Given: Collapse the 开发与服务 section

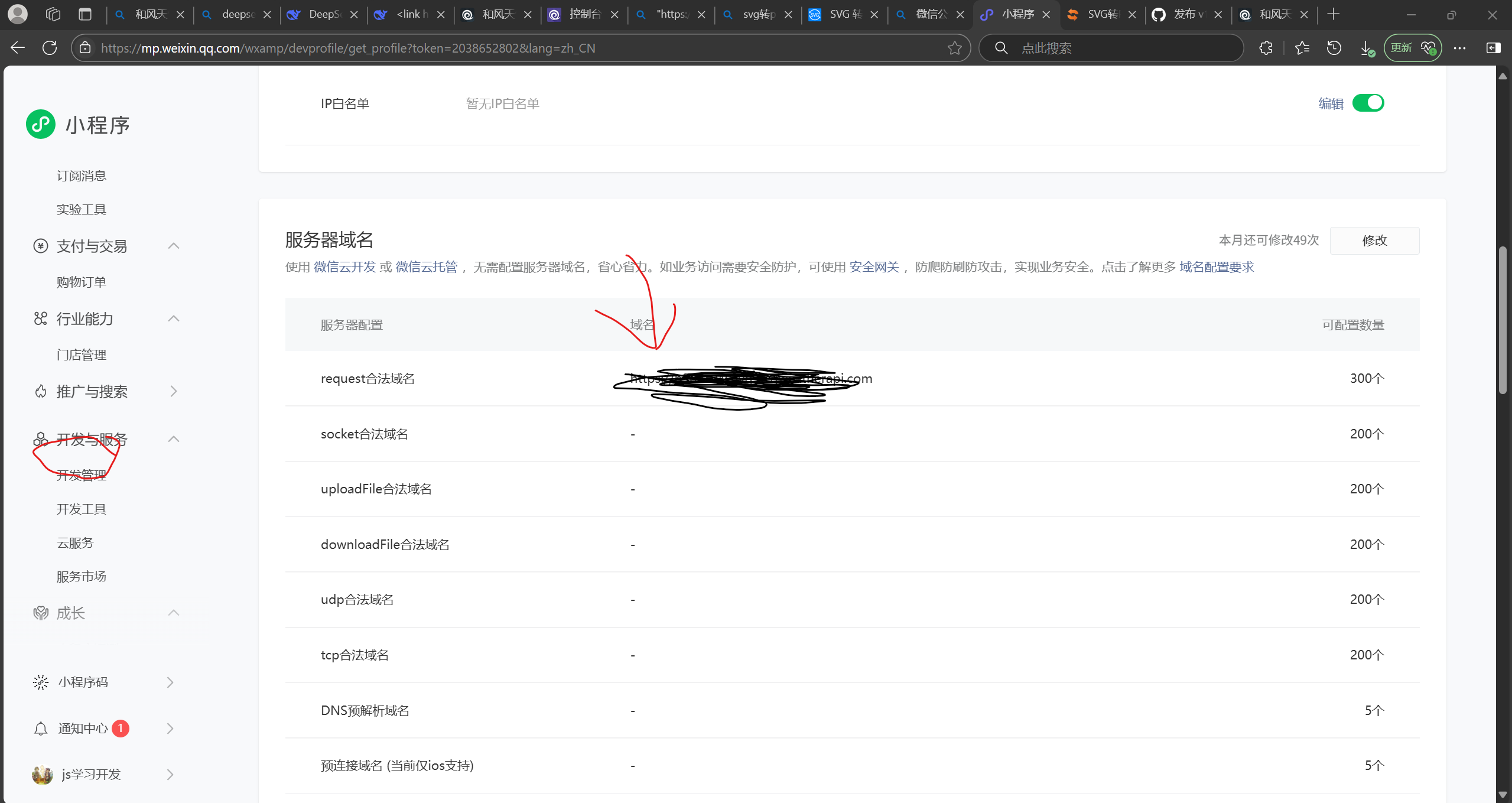Looking at the screenshot, I should coord(173,439).
